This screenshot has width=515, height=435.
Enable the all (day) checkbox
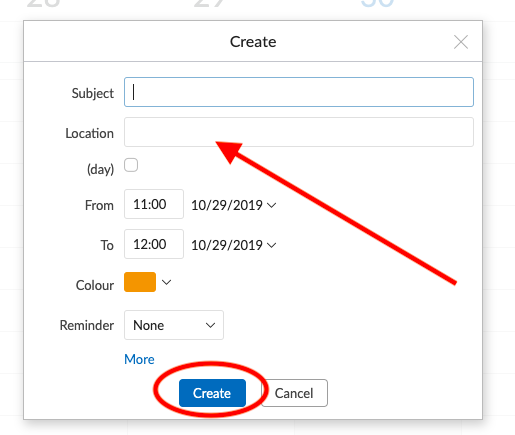coord(131,165)
